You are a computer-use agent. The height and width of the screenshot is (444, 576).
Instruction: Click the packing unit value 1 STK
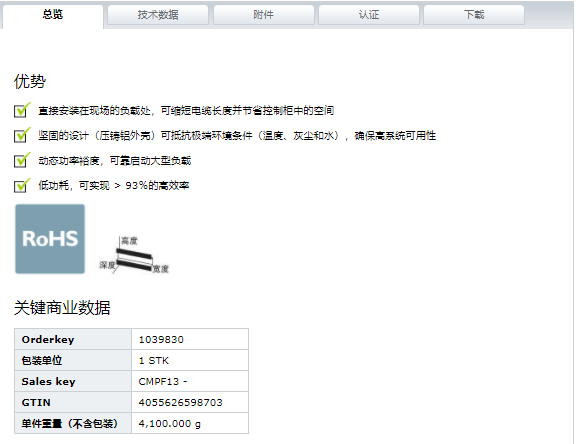click(x=154, y=361)
